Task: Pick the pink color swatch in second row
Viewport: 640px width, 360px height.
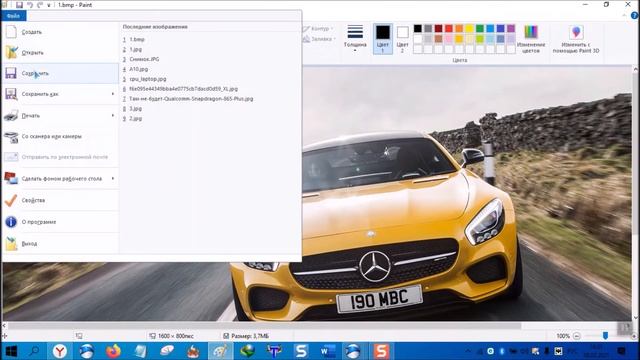Action: coord(449,39)
